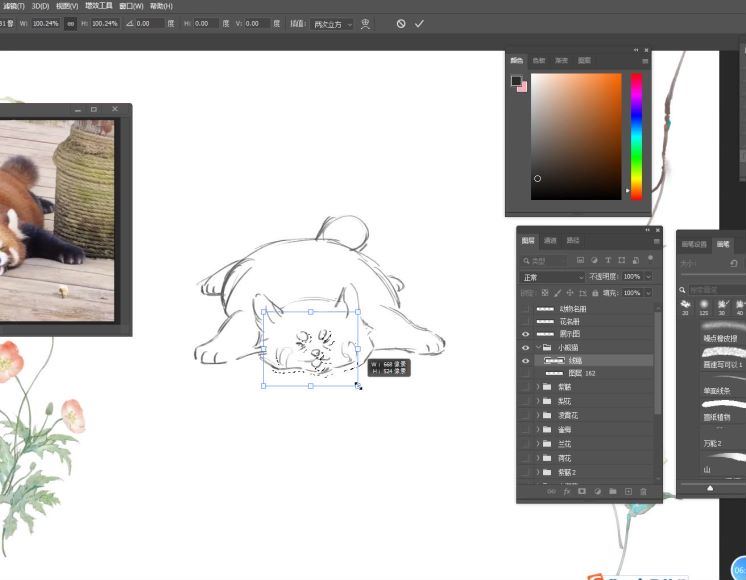This screenshot has height=580, width=746.
Task: Hide the 展示图 layer with its eye icon
Action: pyautogui.click(x=525, y=334)
